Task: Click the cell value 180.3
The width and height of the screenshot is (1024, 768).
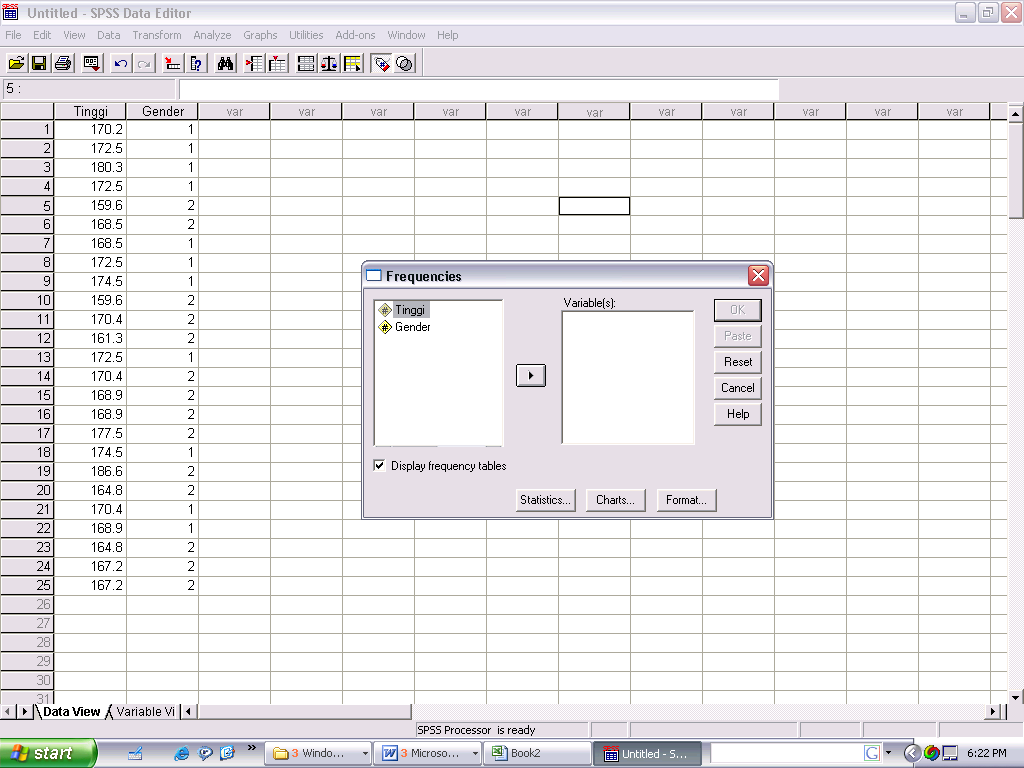Action: click(x=90, y=167)
